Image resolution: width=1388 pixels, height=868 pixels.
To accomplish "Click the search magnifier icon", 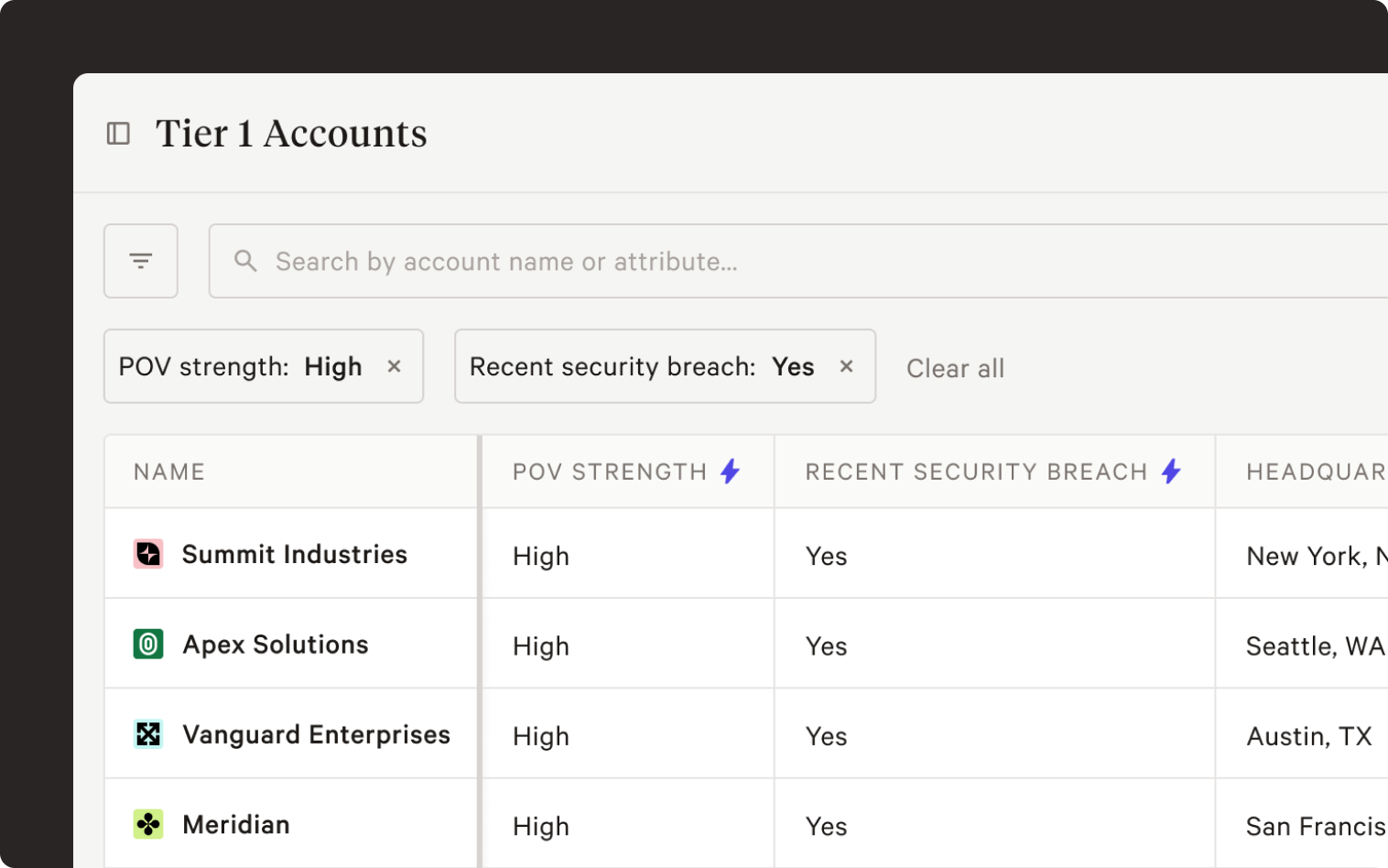I will point(245,261).
